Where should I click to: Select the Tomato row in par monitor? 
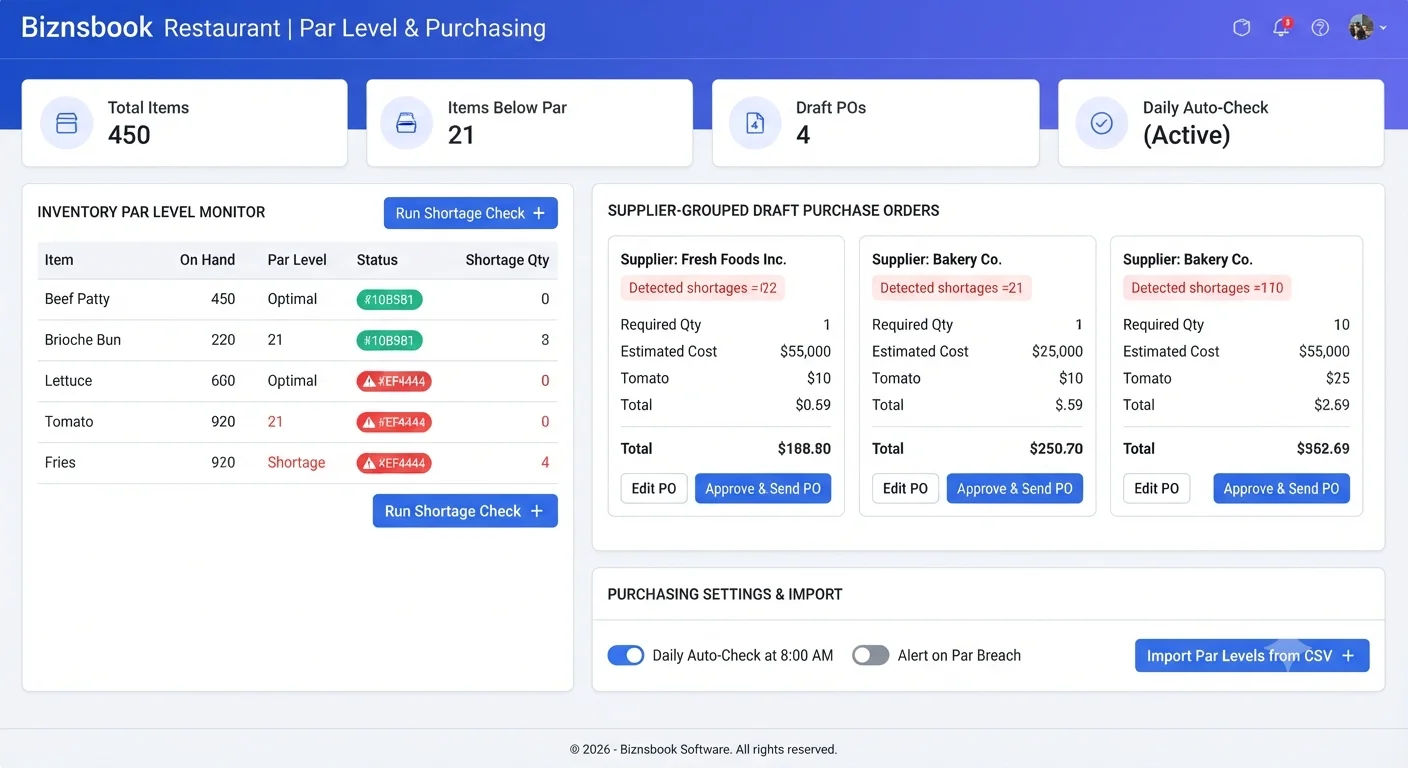click(297, 422)
